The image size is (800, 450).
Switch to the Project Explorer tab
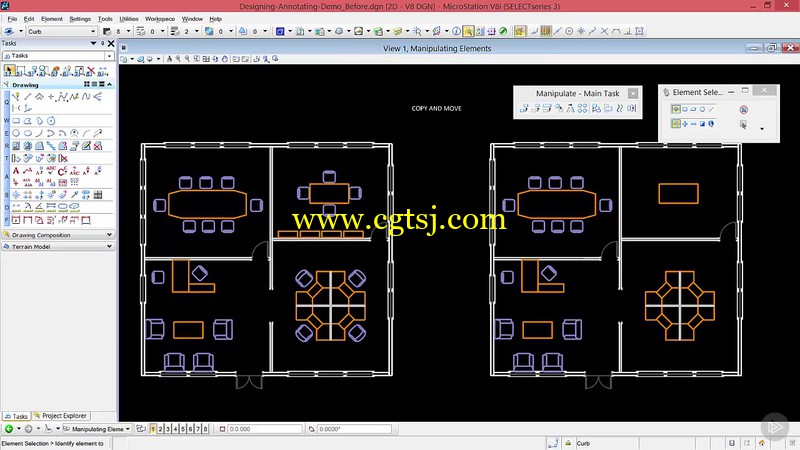[x=60, y=416]
